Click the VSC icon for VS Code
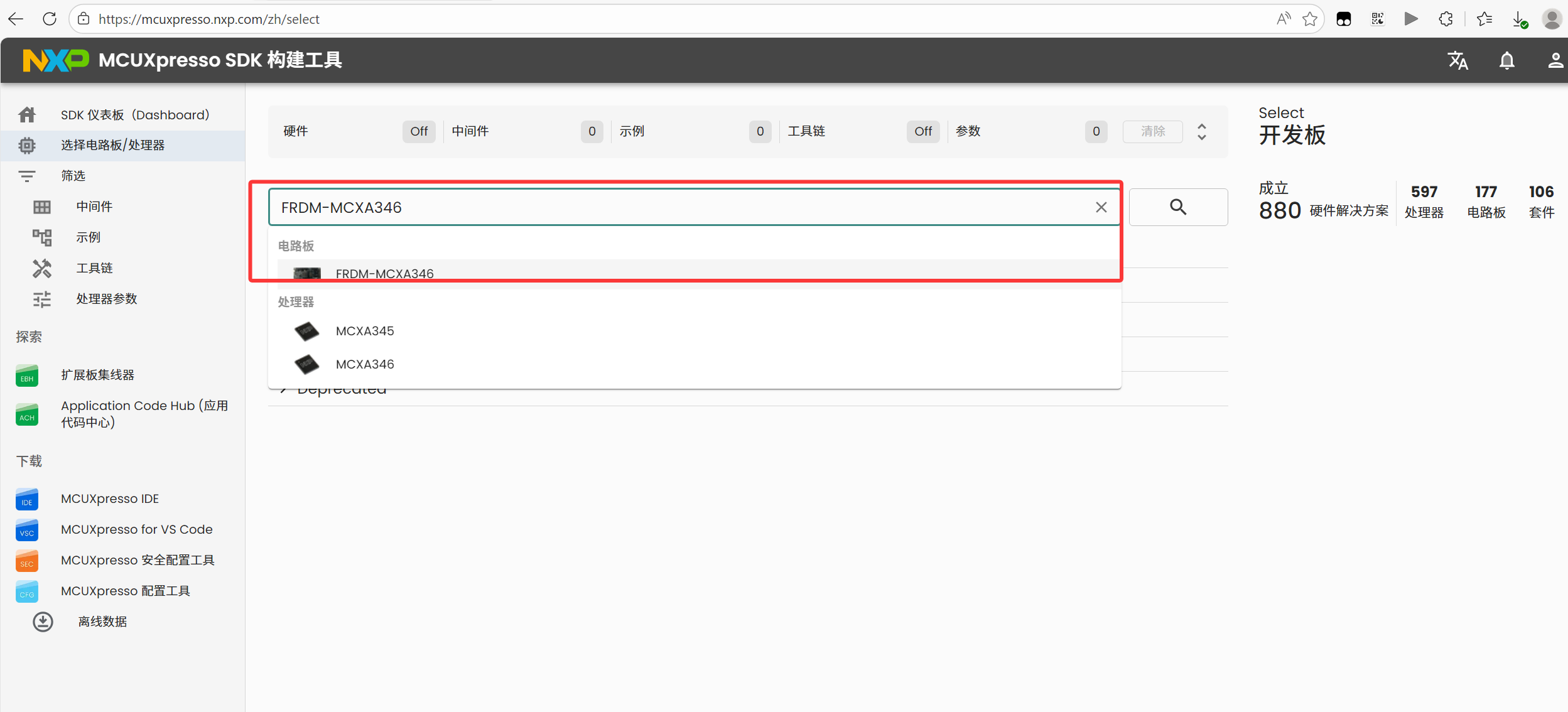 pos(27,530)
